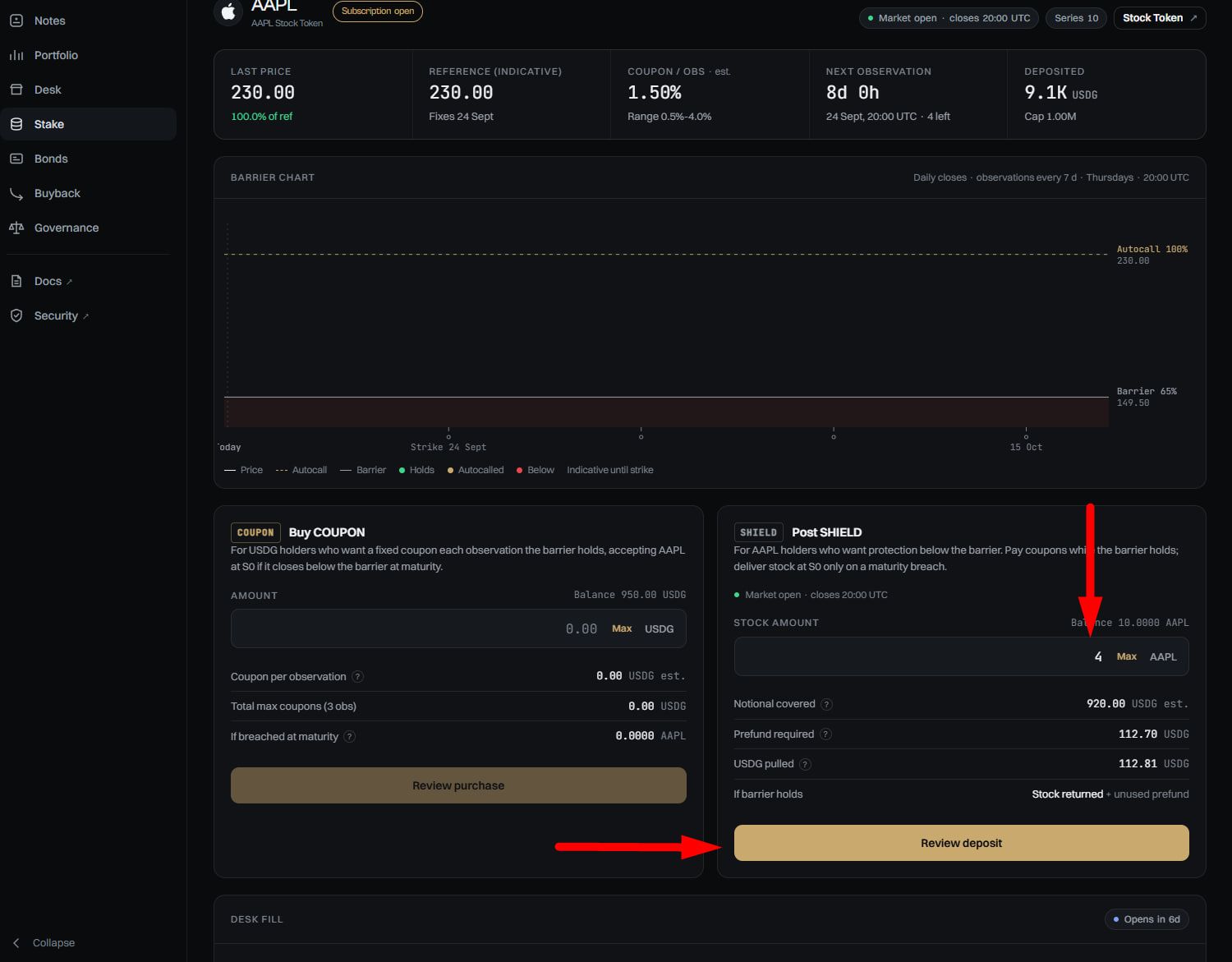Click the Holds legend item

point(416,470)
